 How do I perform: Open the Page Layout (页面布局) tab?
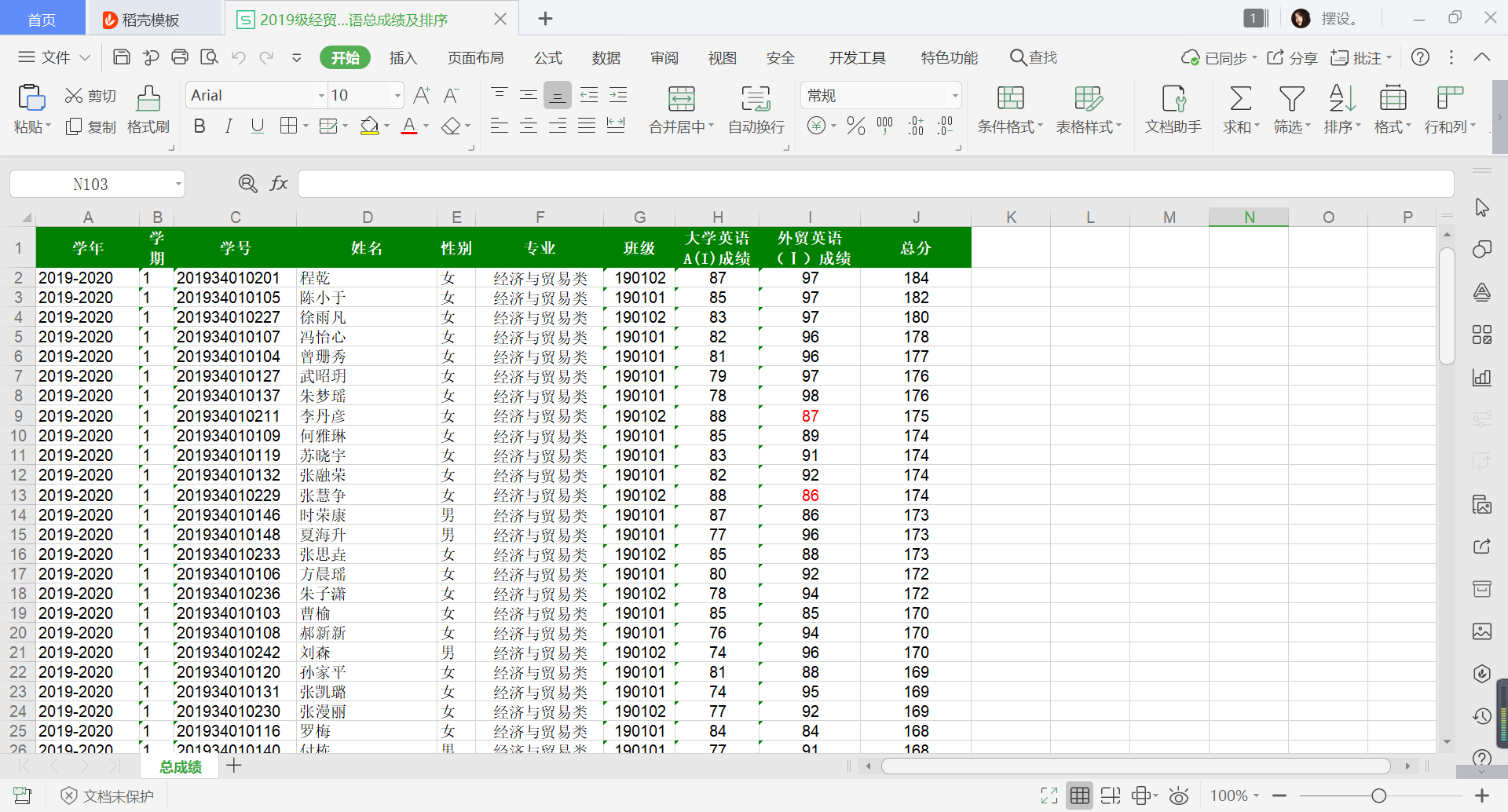(475, 57)
